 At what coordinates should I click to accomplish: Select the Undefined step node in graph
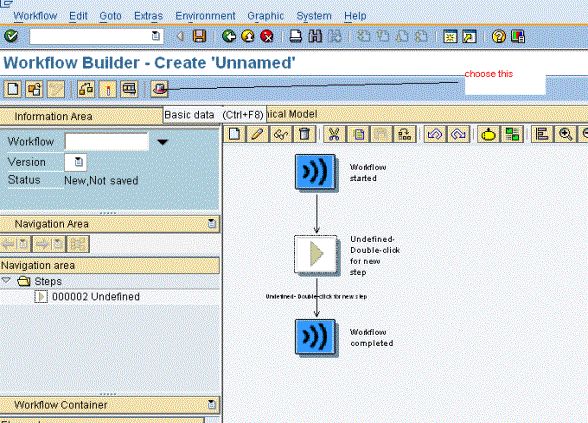[x=315, y=254]
